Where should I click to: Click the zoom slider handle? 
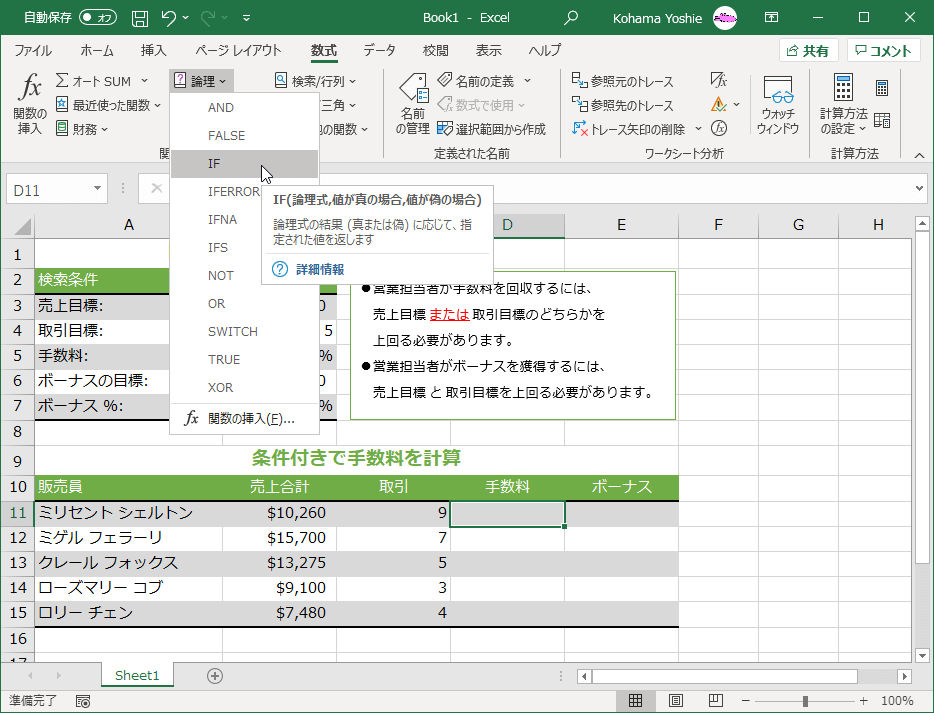click(x=805, y=701)
